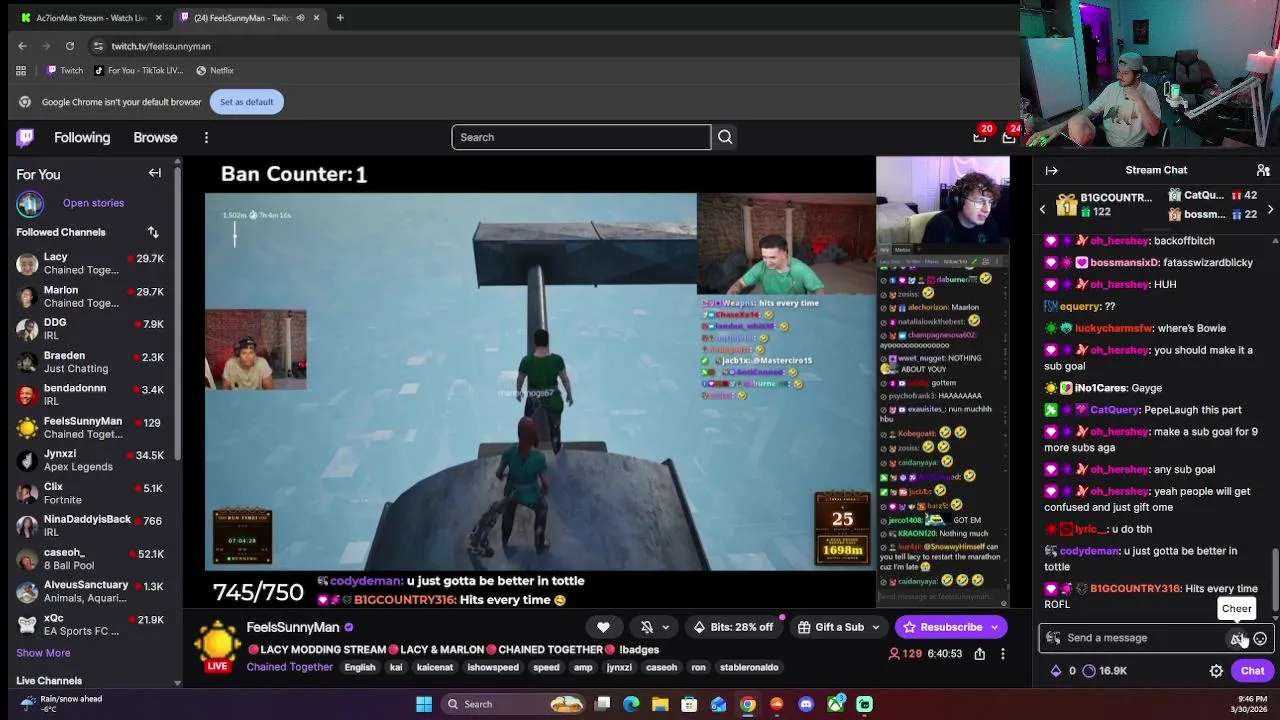Open the Discord icon in the taskbar
This screenshot has height=720, width=1280.
point(806,704)
